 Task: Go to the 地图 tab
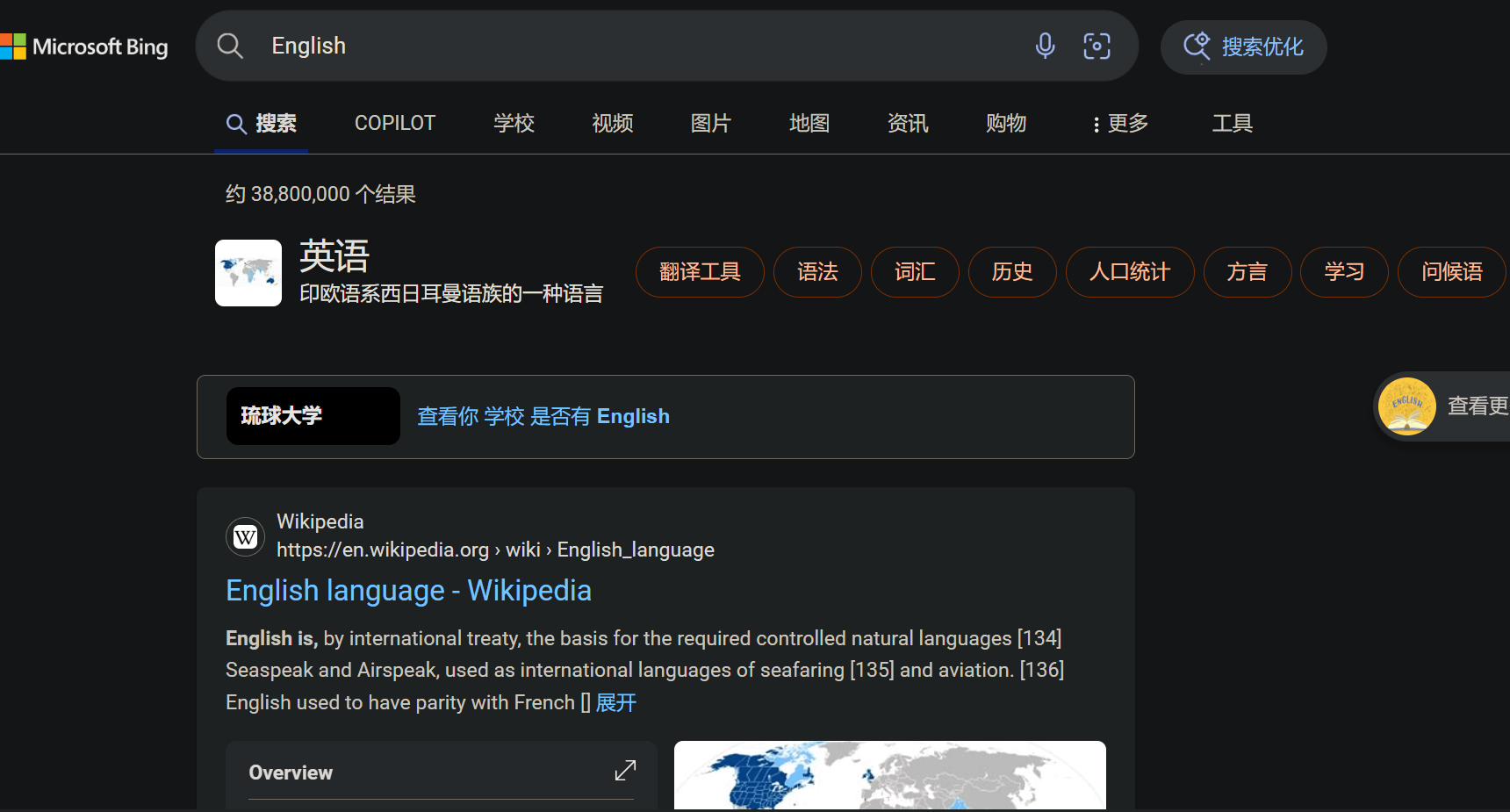pos(809,124)
